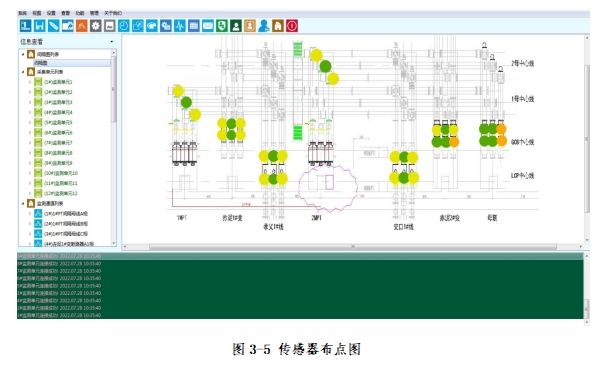Viewport: 608px width, 366px height.
Task: Click the 1#PT label in the diagram
Action: (x=182, y=218)
